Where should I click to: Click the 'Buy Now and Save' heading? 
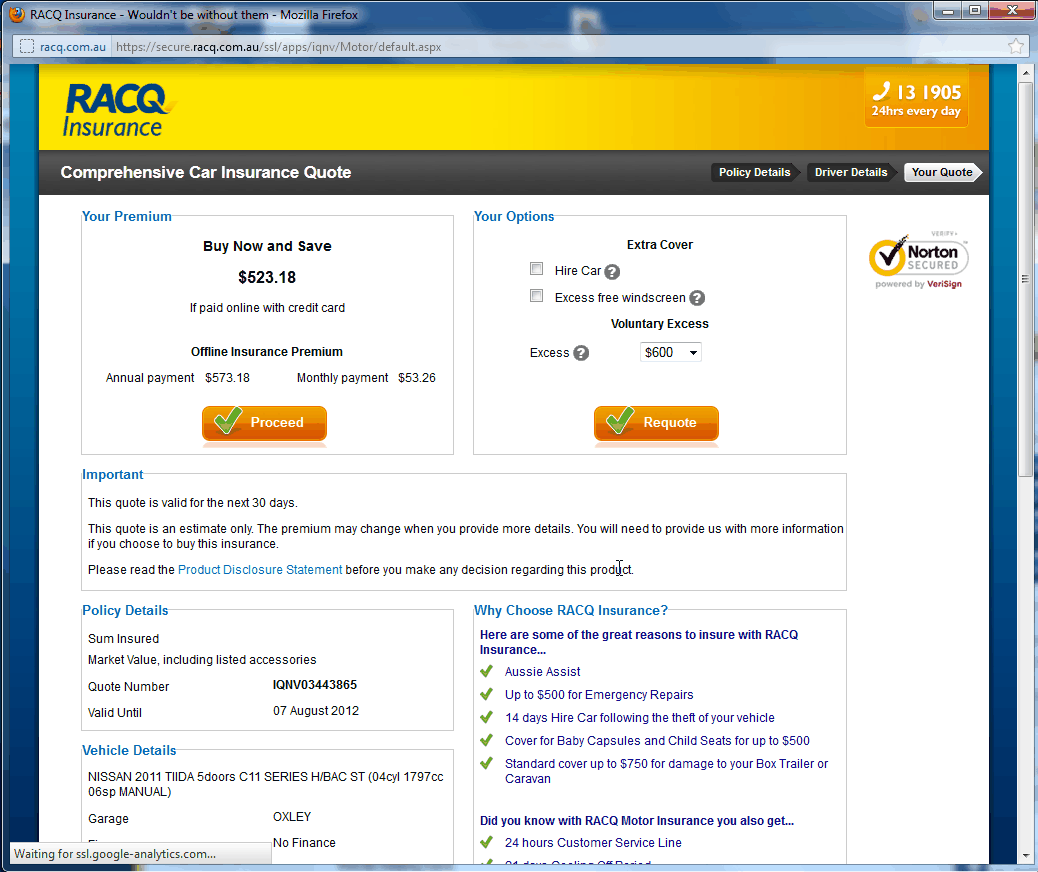[267, 246]
